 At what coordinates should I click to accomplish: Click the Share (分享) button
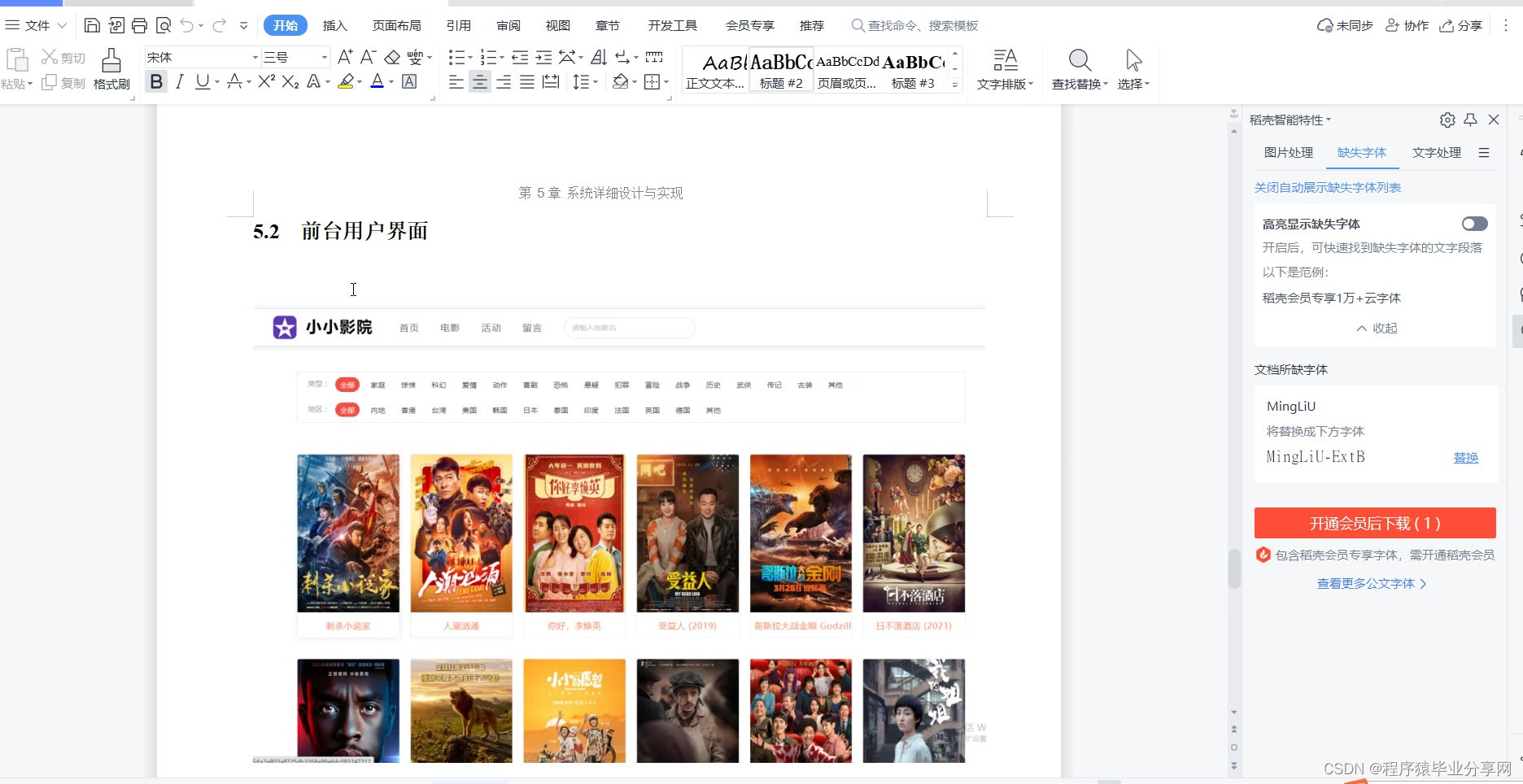coord(1460,26)
